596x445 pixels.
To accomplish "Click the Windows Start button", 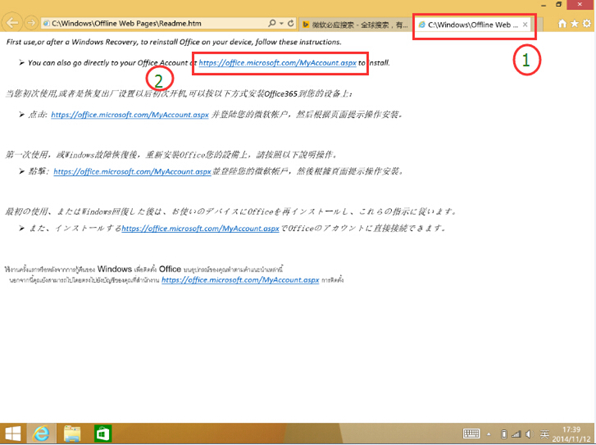I will [13, 434].
